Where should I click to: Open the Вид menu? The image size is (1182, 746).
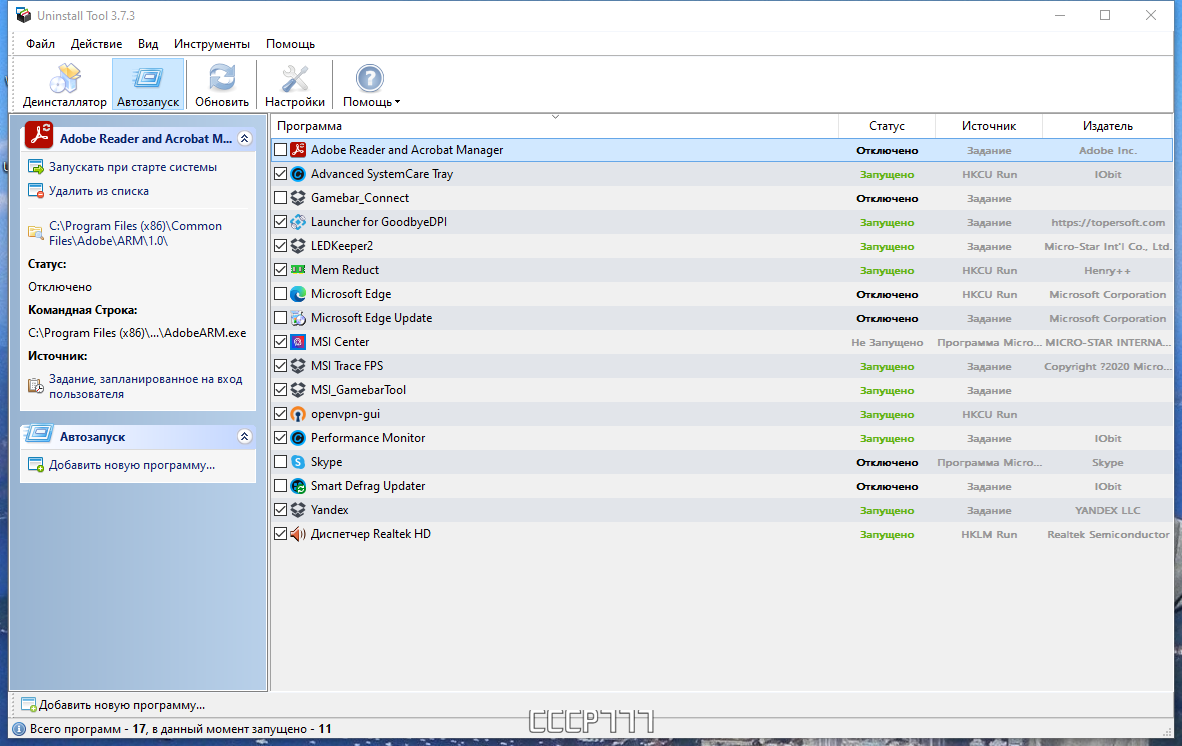148,44
